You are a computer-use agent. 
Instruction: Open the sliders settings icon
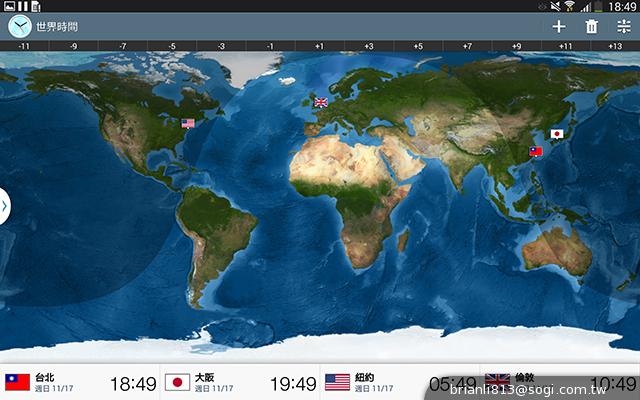coord(622,27)
